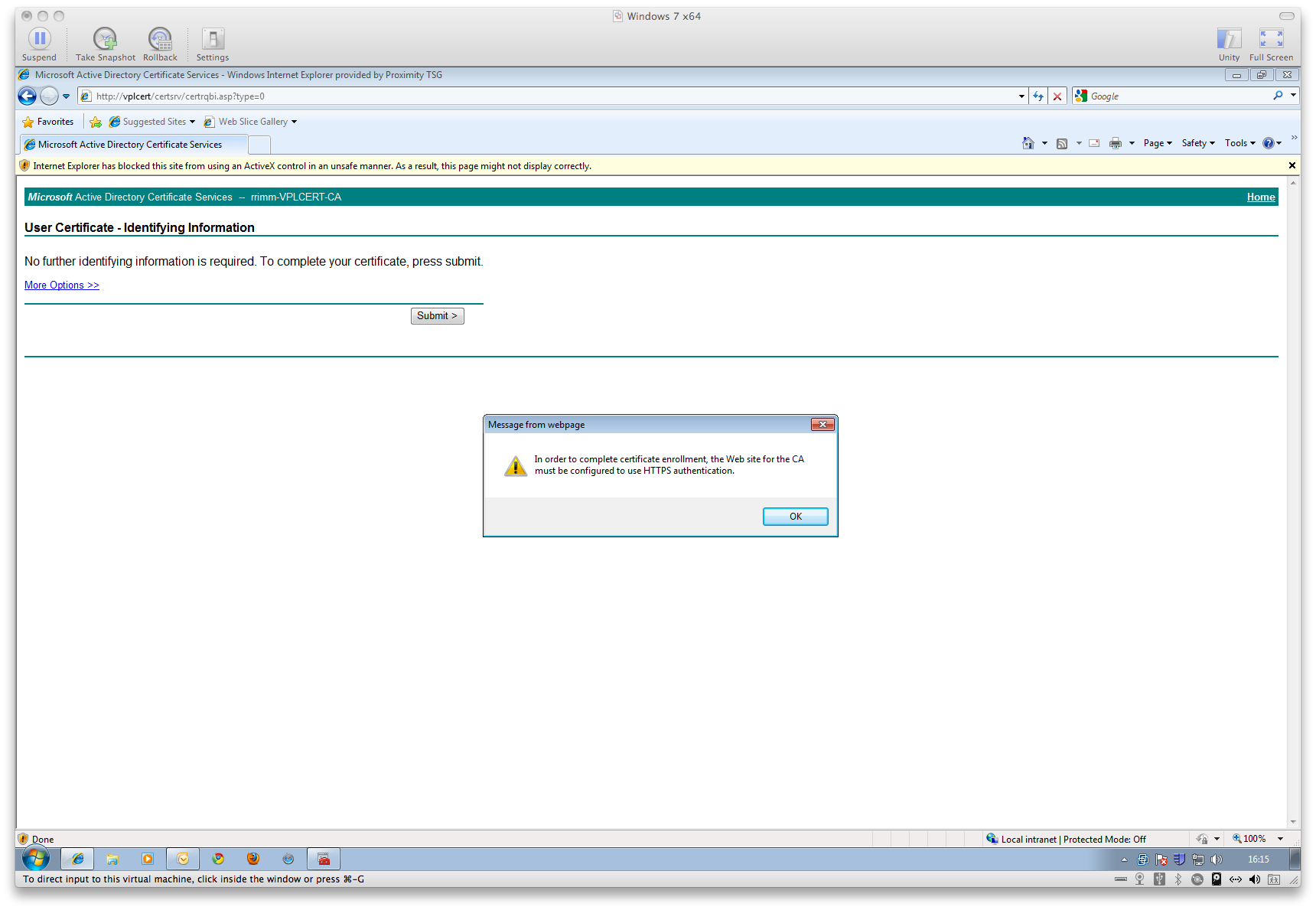Close the ActiveX information bar
This screenshot has height=910, width=1316.
[1292, 165]
